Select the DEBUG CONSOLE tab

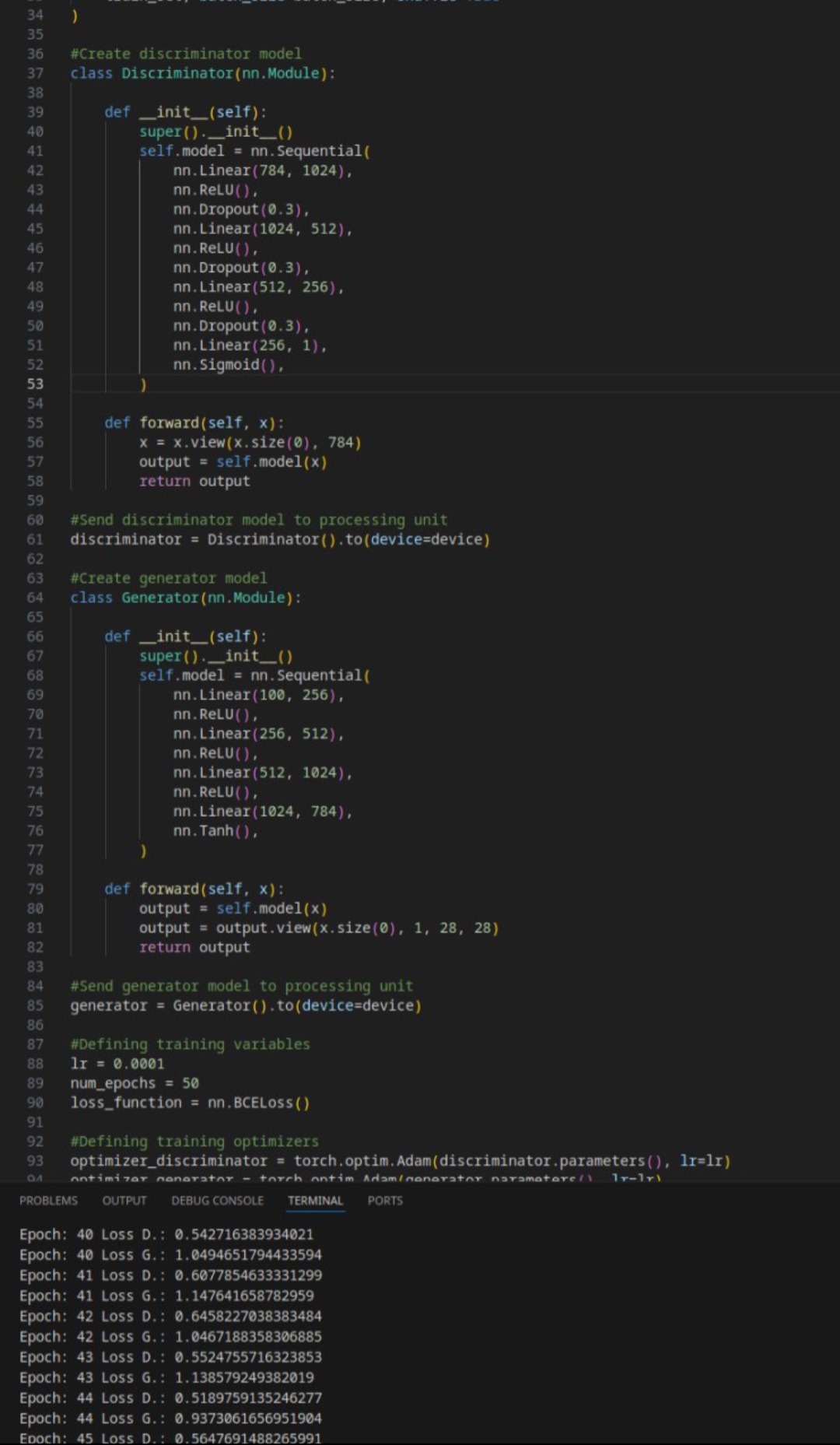coord(218,1201)
